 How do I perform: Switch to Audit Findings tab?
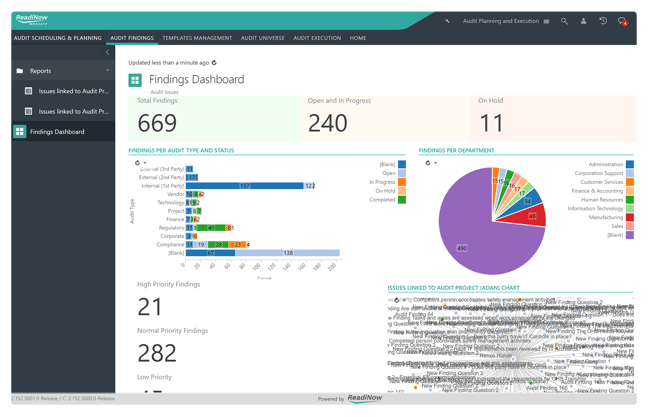(132, 38)
